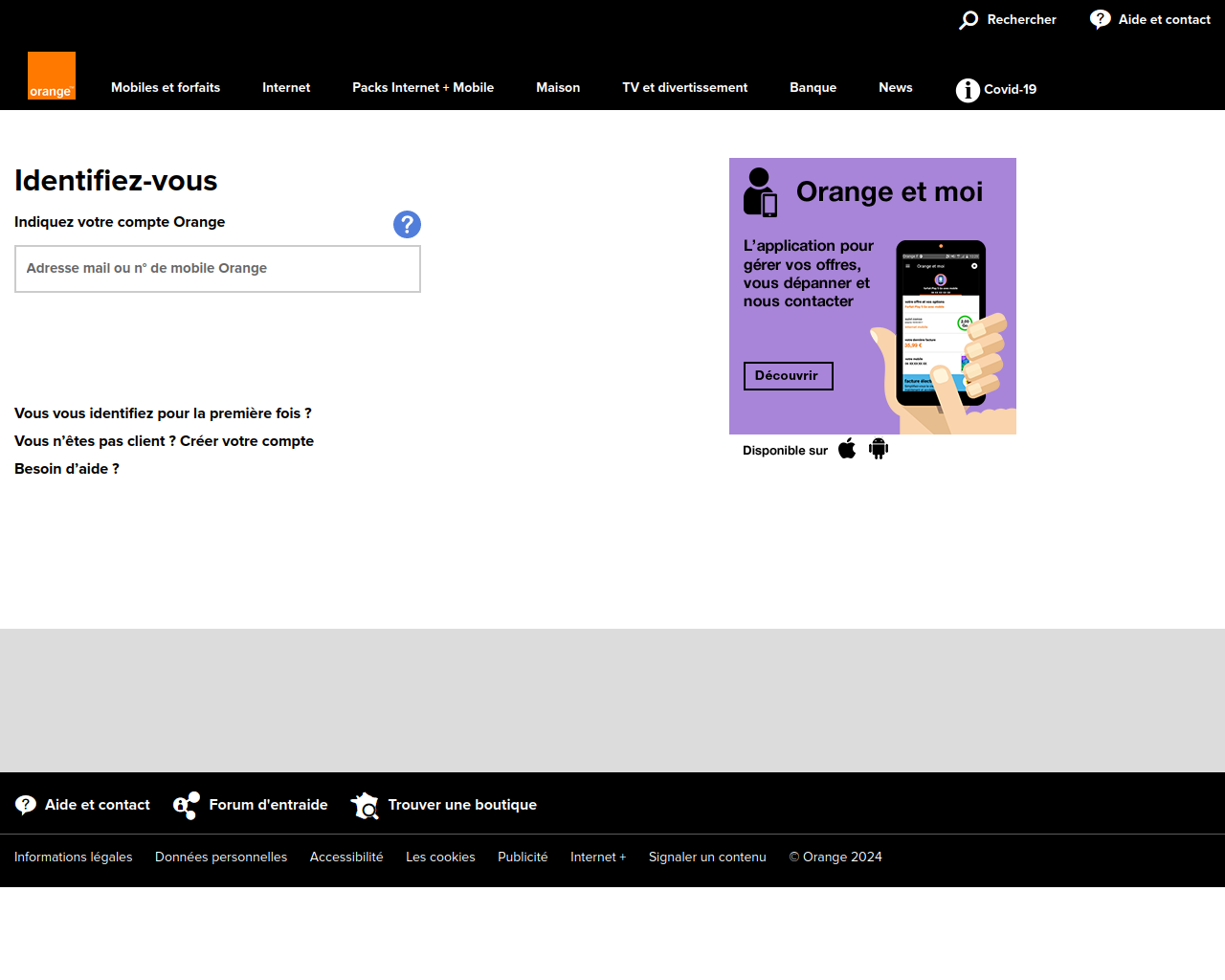Open the Accessibilité link
This screenshot has width=1225, height=980.
click(x=346, y=857)
